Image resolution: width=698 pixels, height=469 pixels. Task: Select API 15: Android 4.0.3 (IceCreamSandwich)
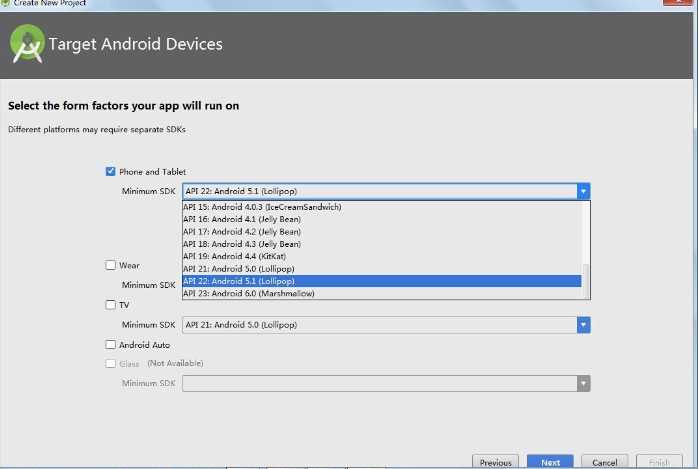(x=382, y=207)
